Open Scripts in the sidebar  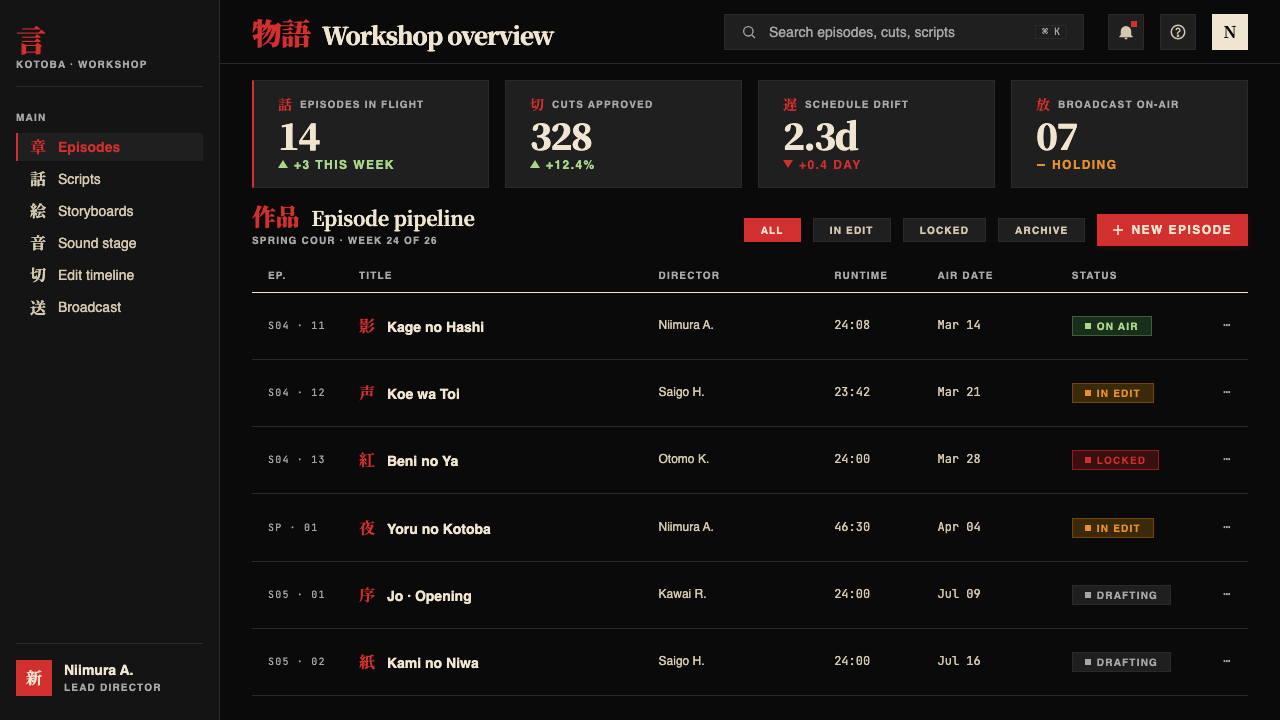click(x=110, y=179)
